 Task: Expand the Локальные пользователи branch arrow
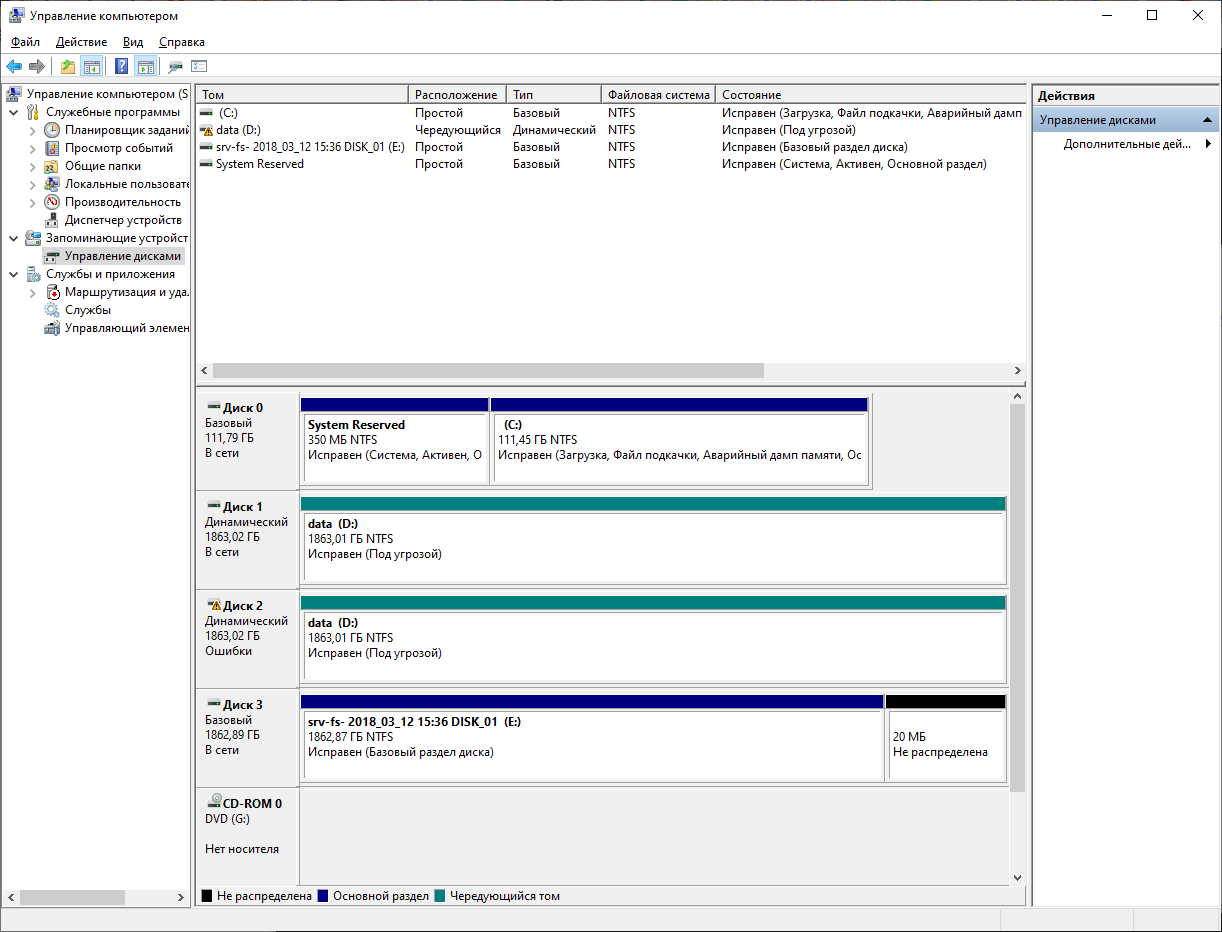click(x=32, y=184)
